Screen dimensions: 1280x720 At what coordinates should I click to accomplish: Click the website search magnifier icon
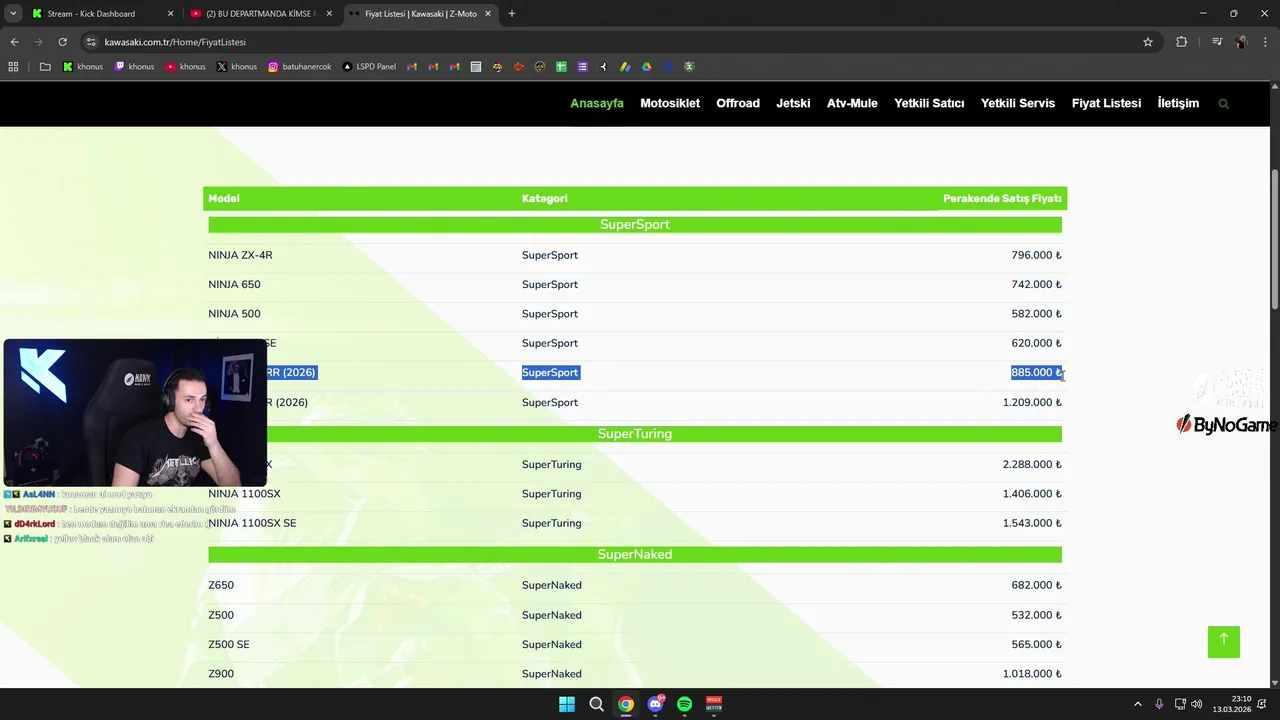point(1223,103)
